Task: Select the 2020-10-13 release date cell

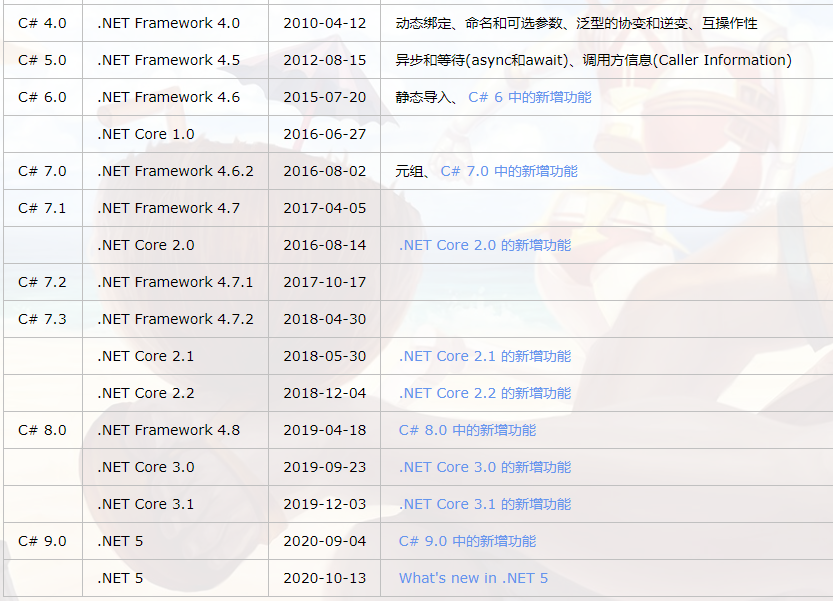Action: tap(323, 578)
